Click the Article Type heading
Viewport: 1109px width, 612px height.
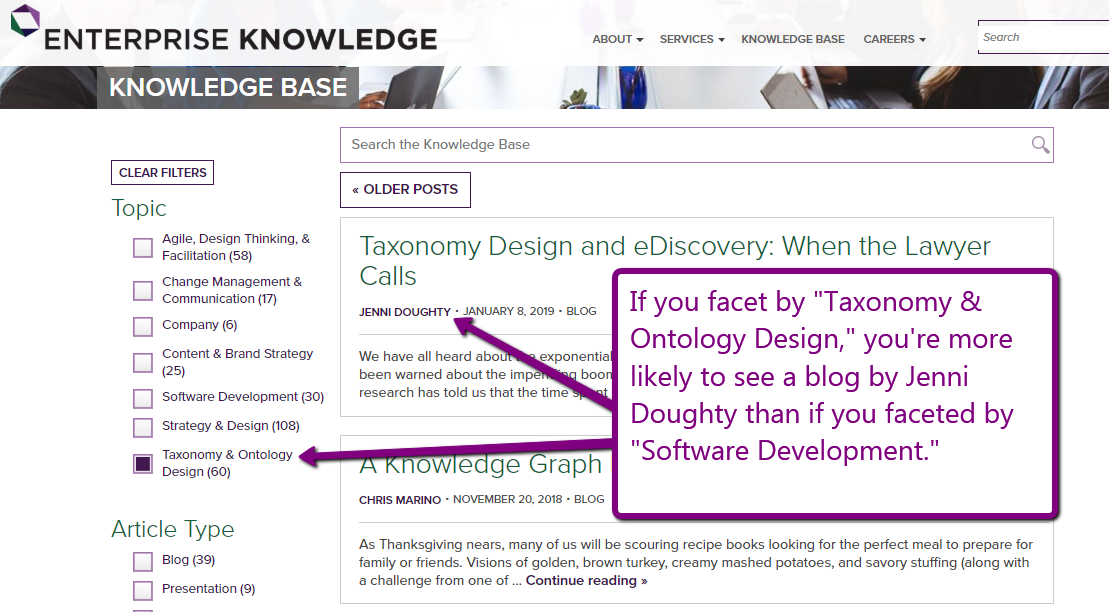click(173, 529)
